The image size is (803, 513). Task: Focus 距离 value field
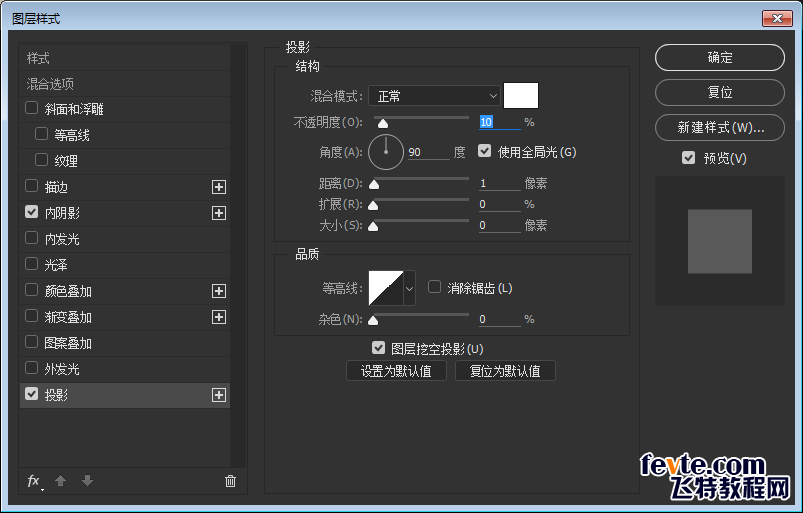[499, 183]
